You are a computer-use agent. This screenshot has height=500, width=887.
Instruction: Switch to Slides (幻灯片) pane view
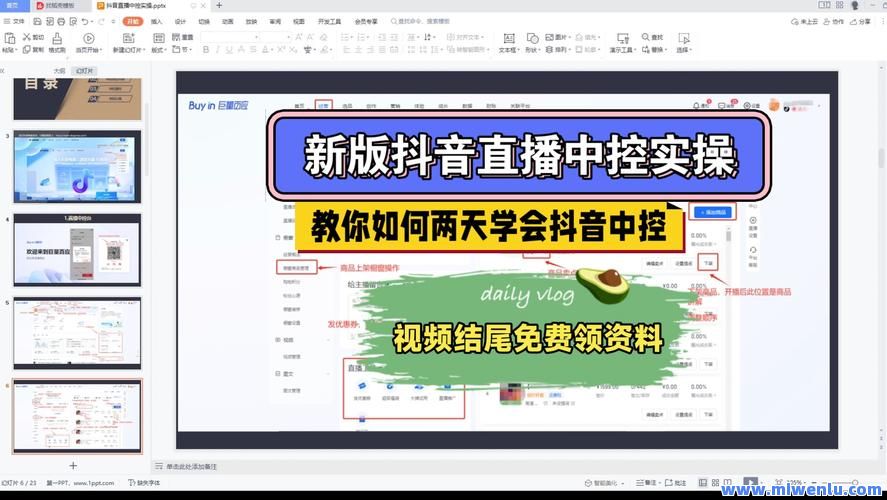85,71
